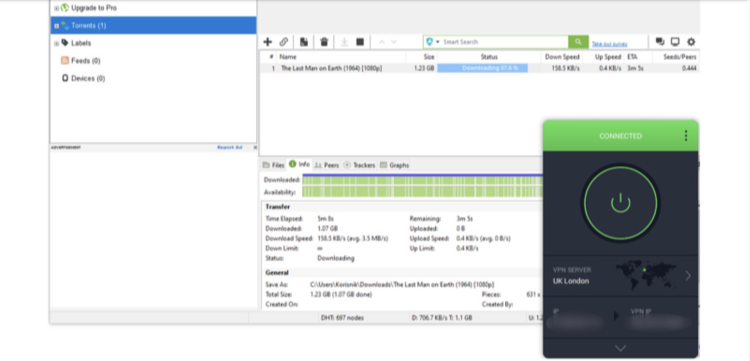Click the '1.23 GB' size cell

pos(424,68)
